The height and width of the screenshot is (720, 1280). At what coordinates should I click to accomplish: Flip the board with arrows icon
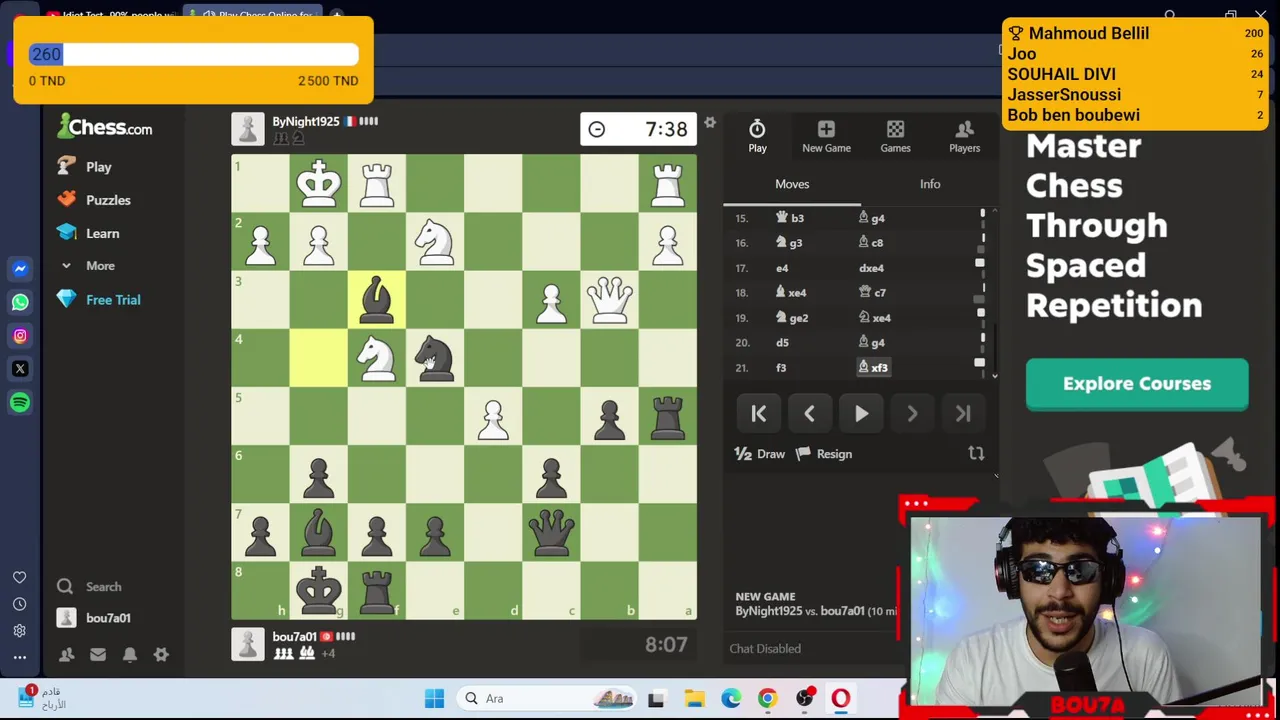(x=976, y=453)
